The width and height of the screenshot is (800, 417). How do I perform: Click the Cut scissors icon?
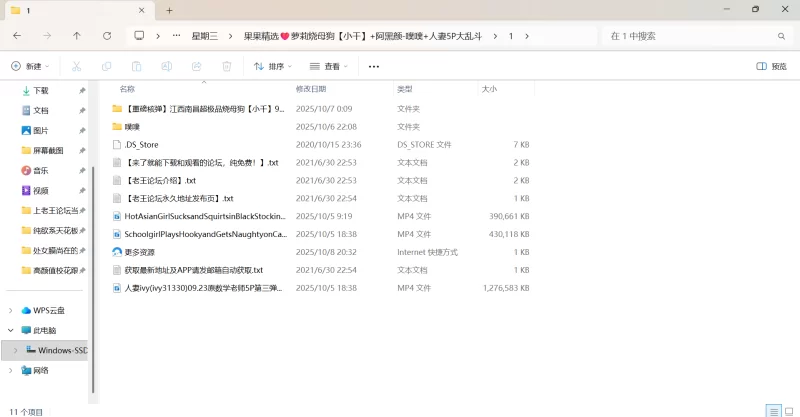coord(76,66)
